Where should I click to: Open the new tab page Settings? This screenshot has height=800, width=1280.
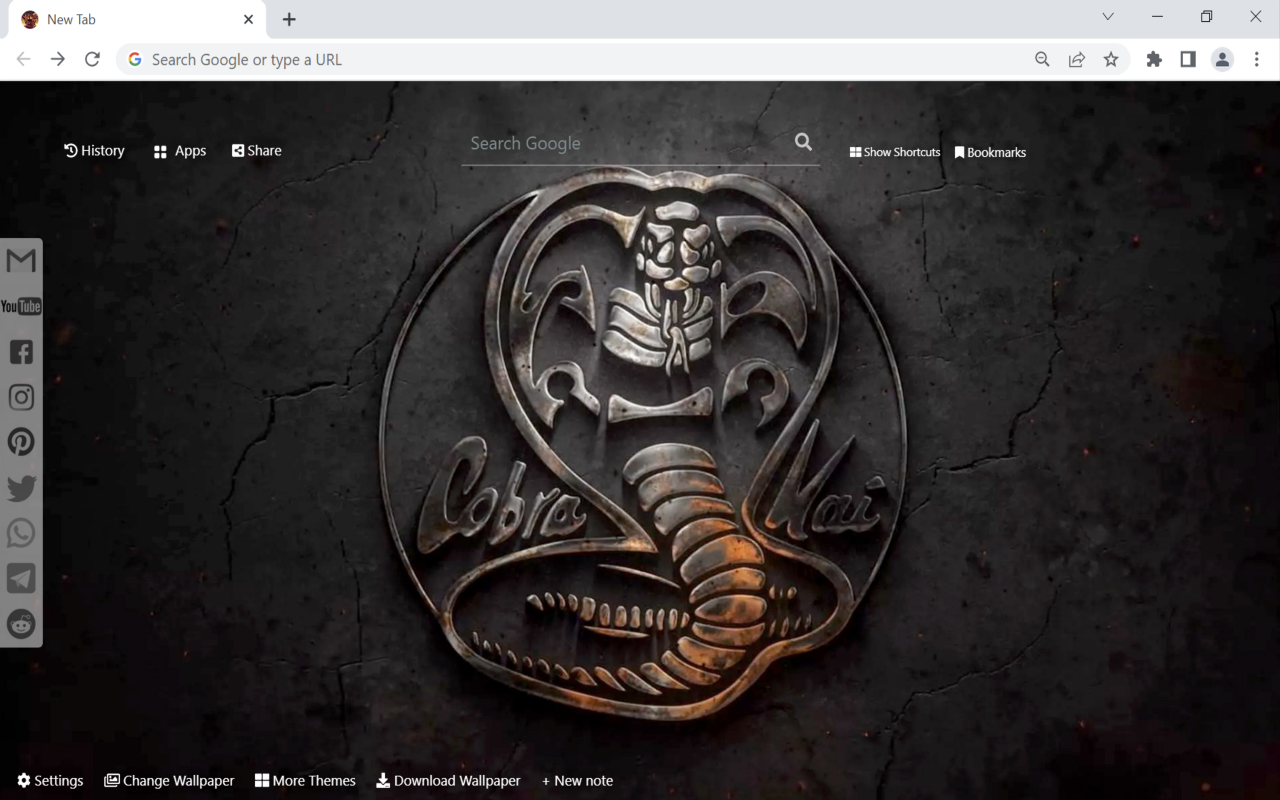click(x=50, y=781)
